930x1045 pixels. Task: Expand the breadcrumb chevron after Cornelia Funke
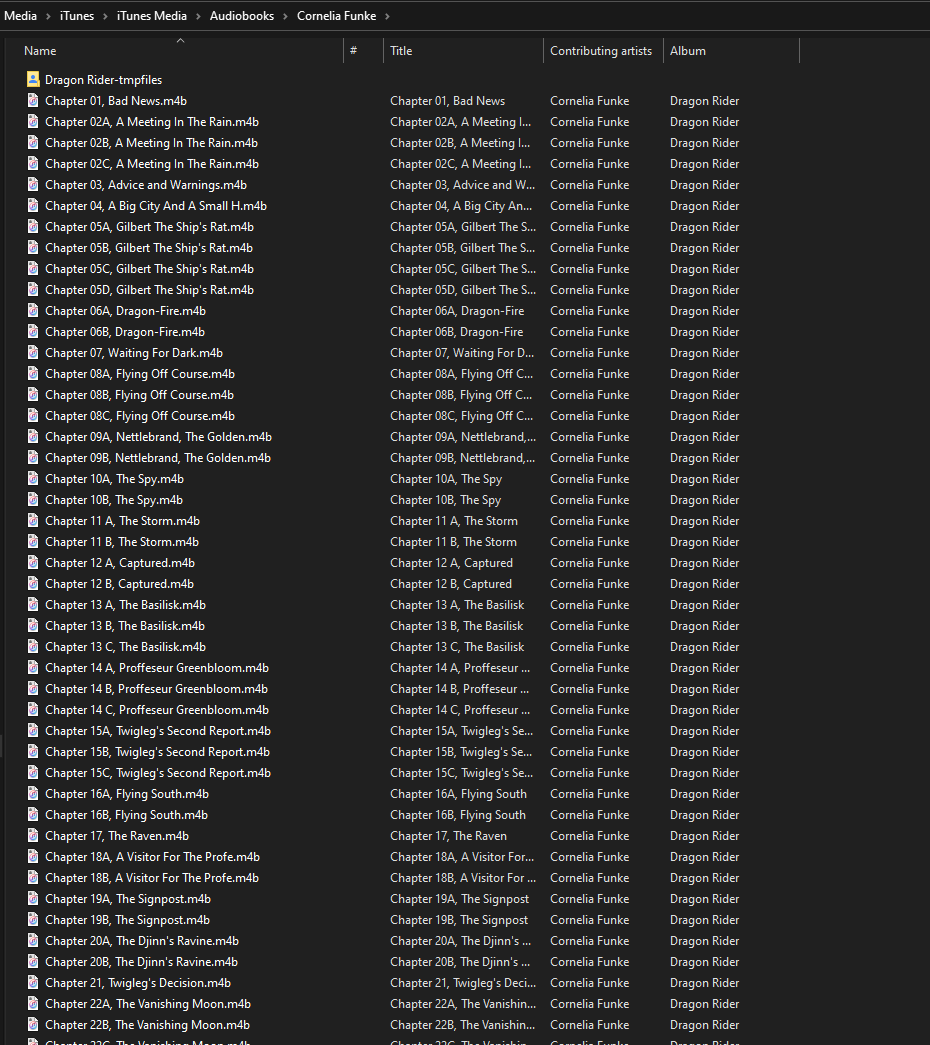[x=387, y=16]
